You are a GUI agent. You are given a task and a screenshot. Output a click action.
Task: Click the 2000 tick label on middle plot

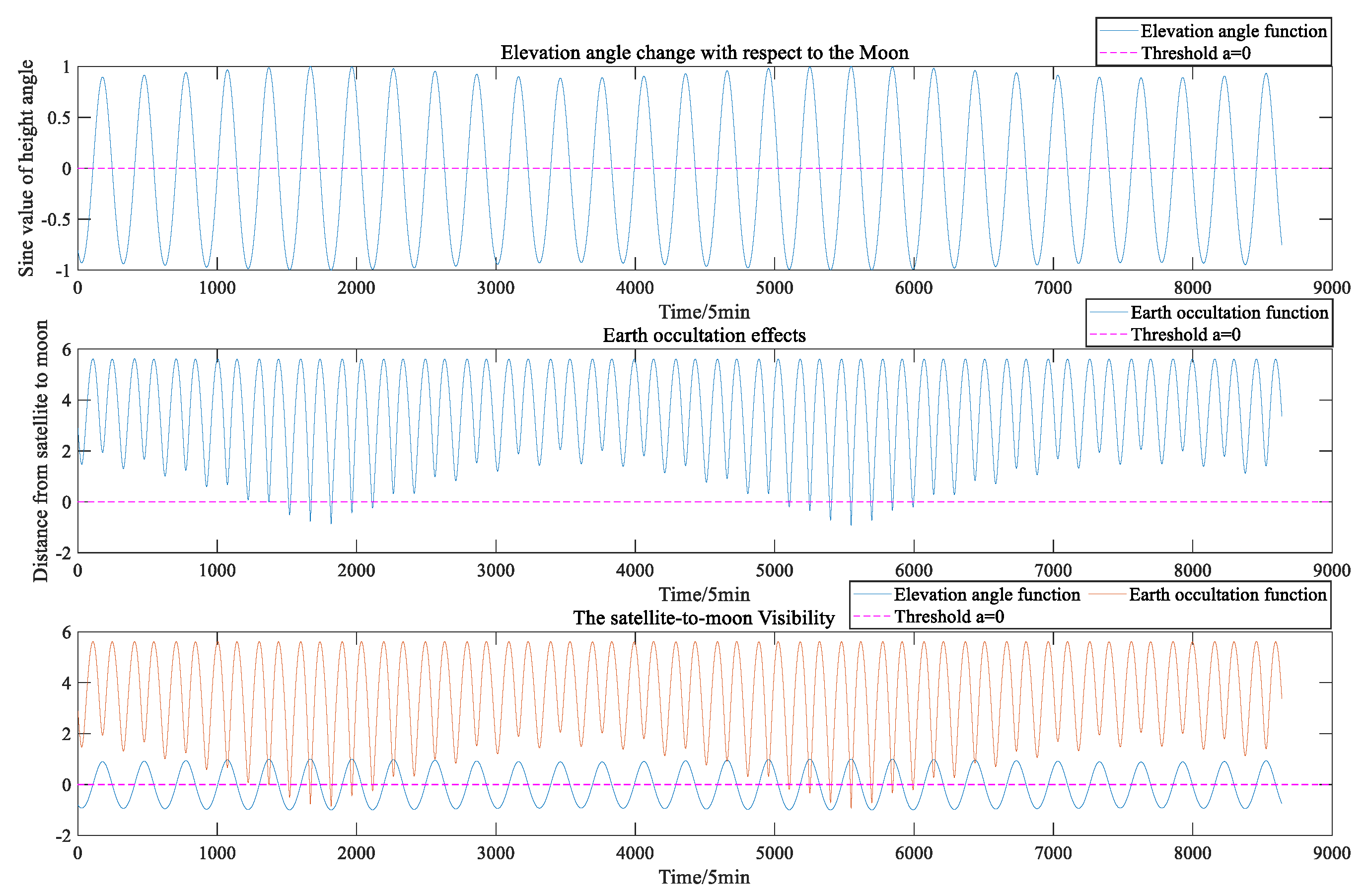356,570
